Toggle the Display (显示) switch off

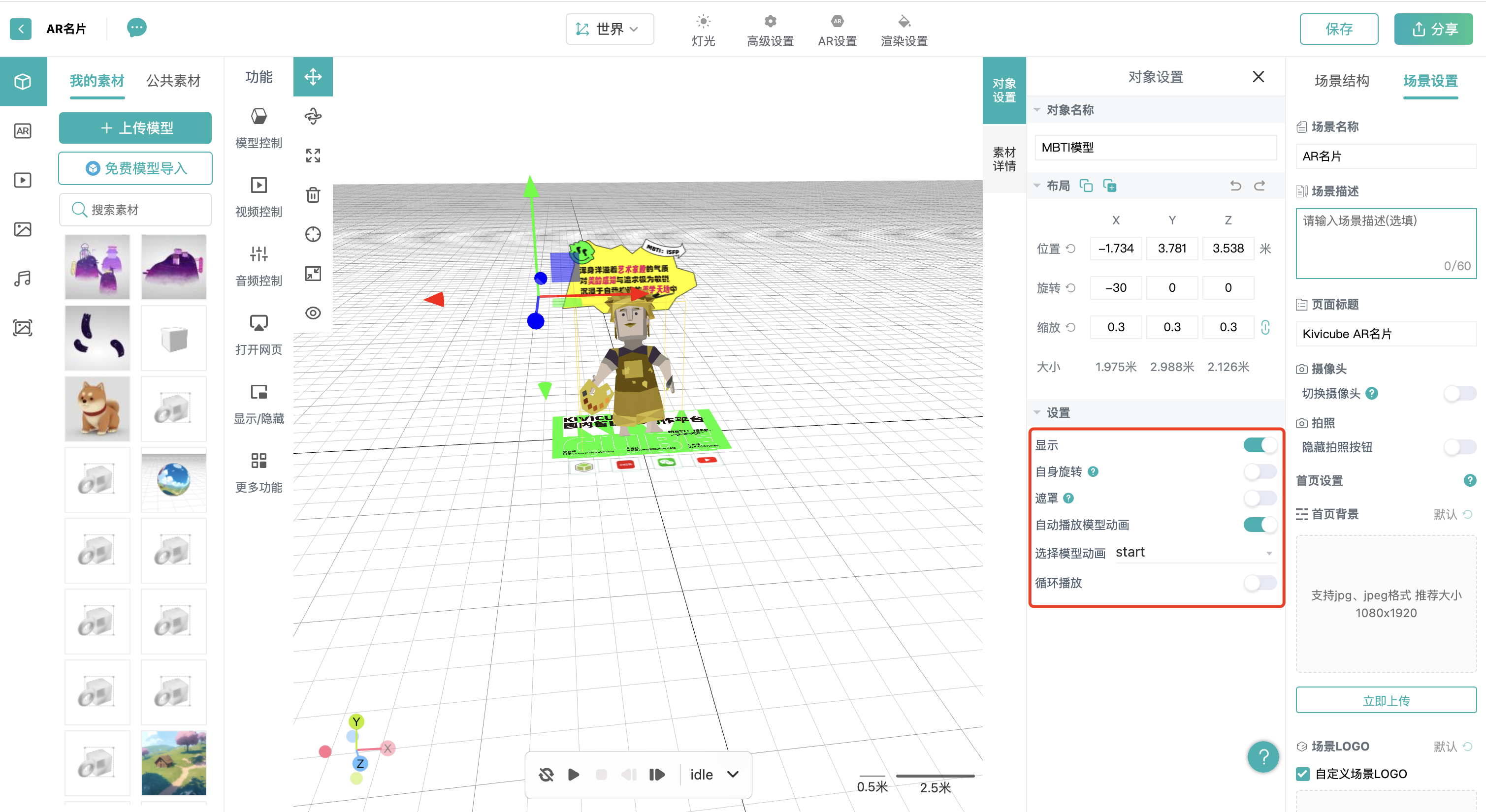1260,445
